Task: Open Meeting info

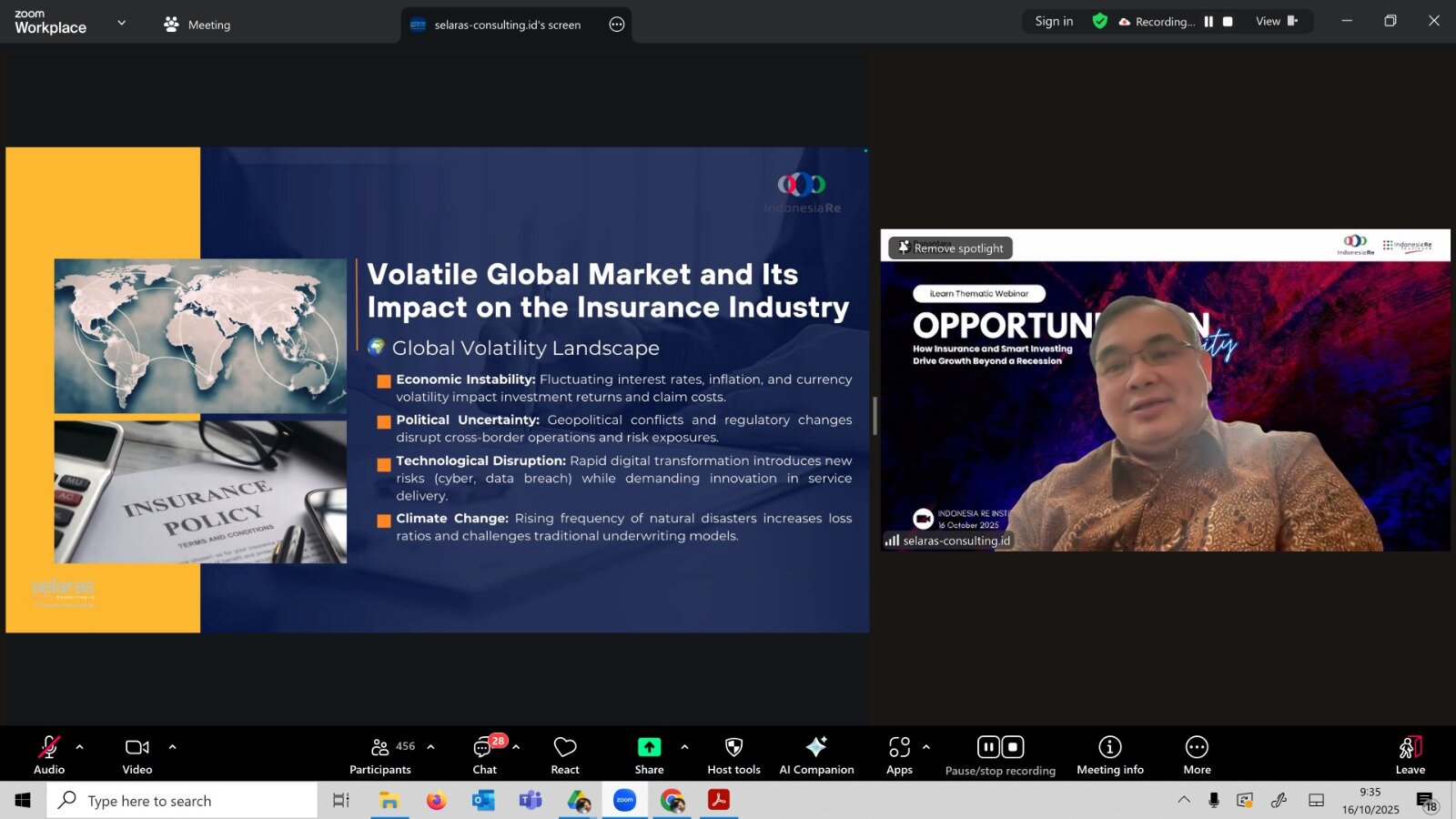Action: click(1109, 755)
